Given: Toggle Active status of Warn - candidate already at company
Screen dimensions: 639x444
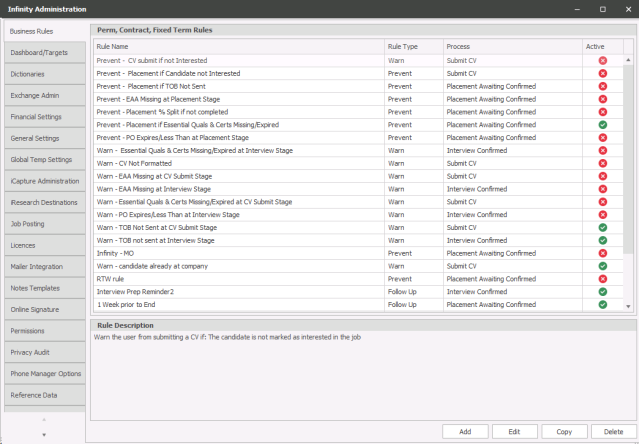Looking at the screenshot, I should click(603, 266).
